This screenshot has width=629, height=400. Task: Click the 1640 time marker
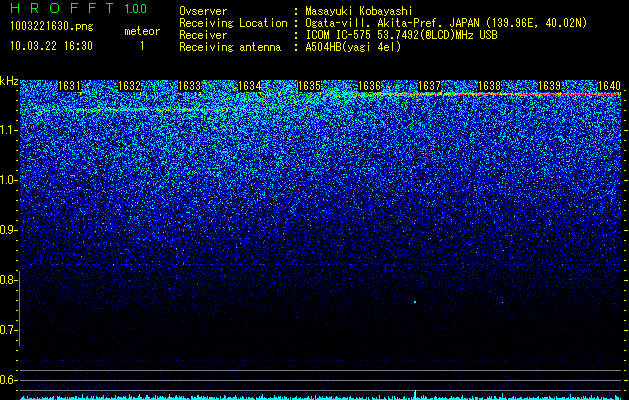[x=609, y=86]
